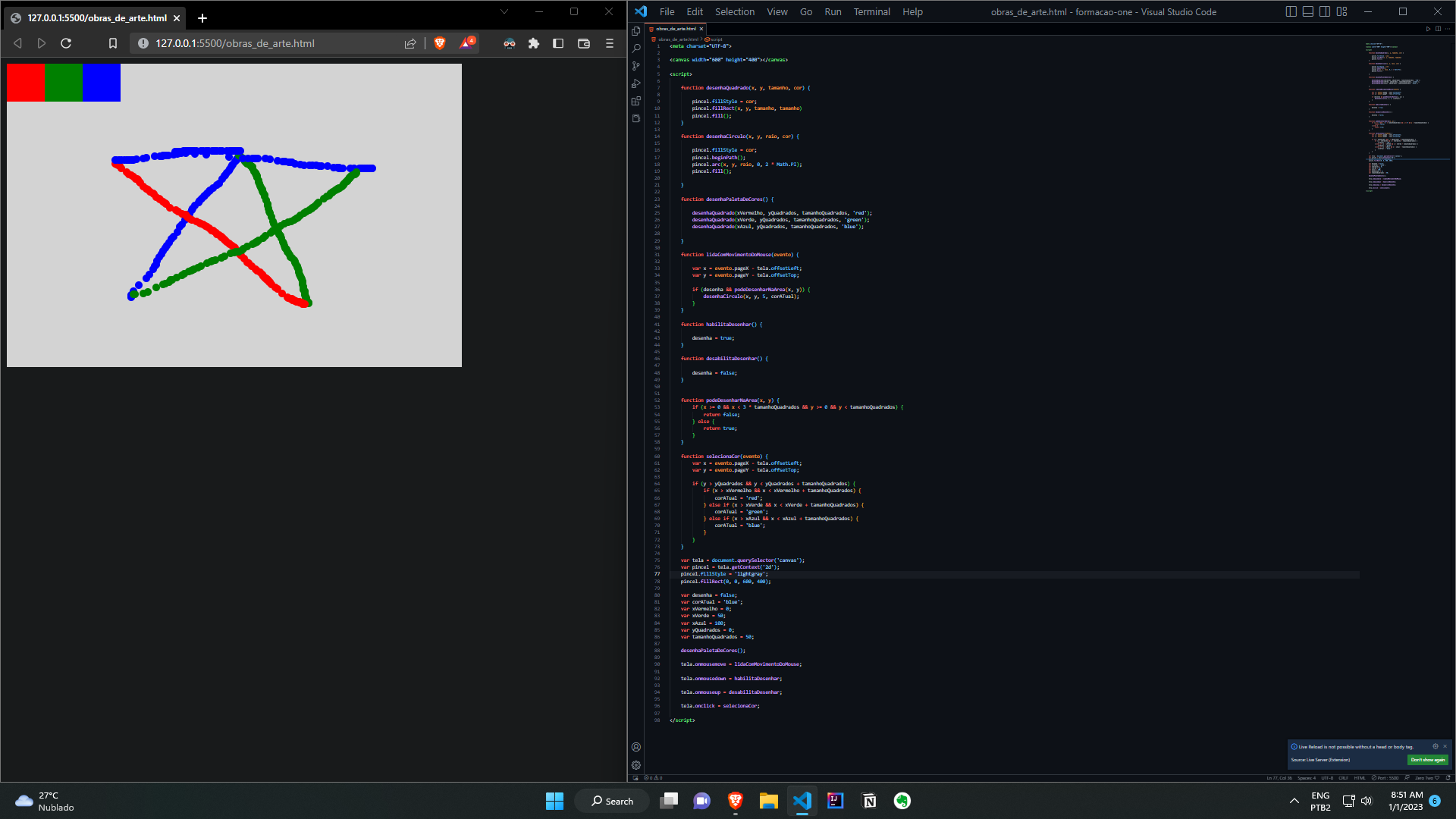Open Run and Debug in VS Code
The width and height of the screenshot is (1456, 819).
click(635, 83)
